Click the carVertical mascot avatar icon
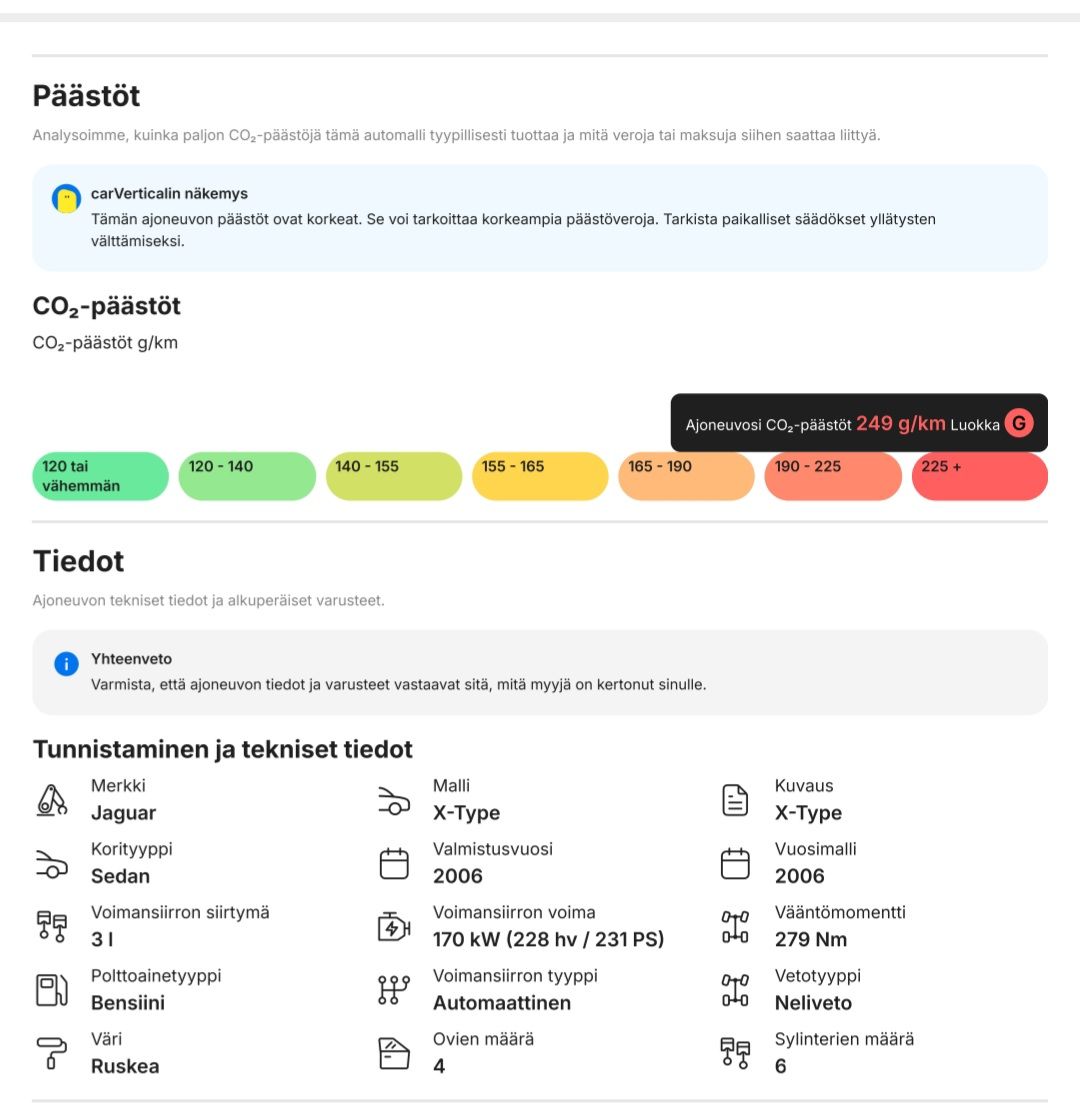1080x1103 pixels. pos(66,199)
